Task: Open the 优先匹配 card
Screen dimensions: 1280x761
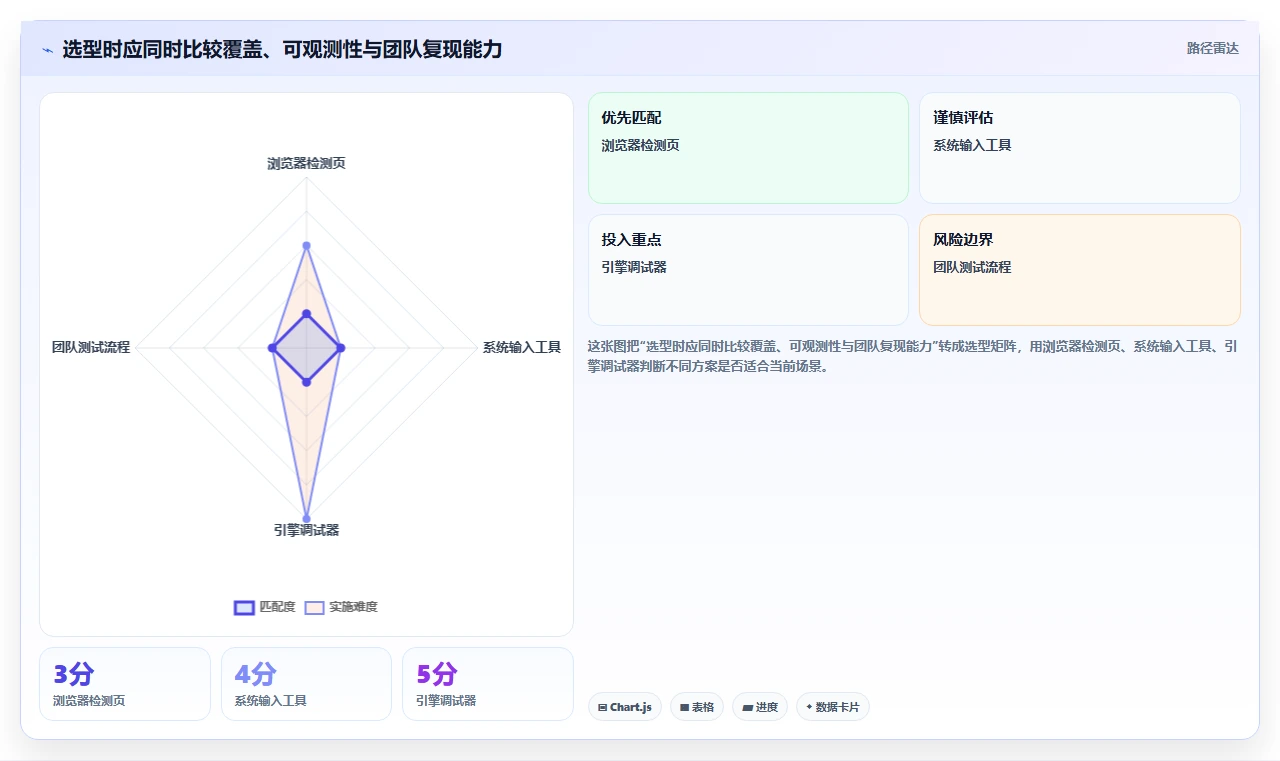Action: tap(748, 148)
